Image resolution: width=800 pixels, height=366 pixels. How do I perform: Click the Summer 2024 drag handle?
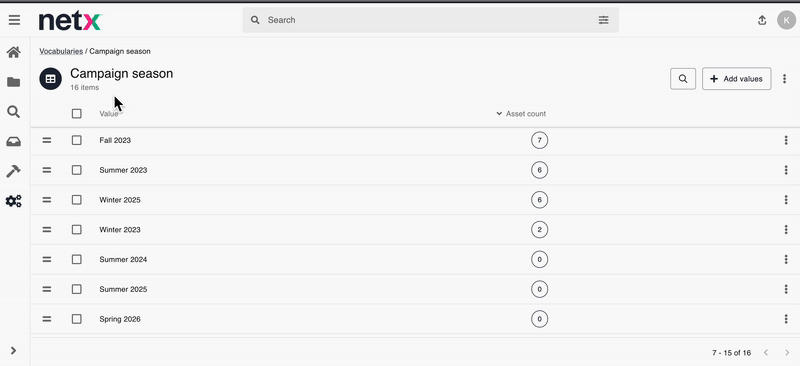coord(47,259)
